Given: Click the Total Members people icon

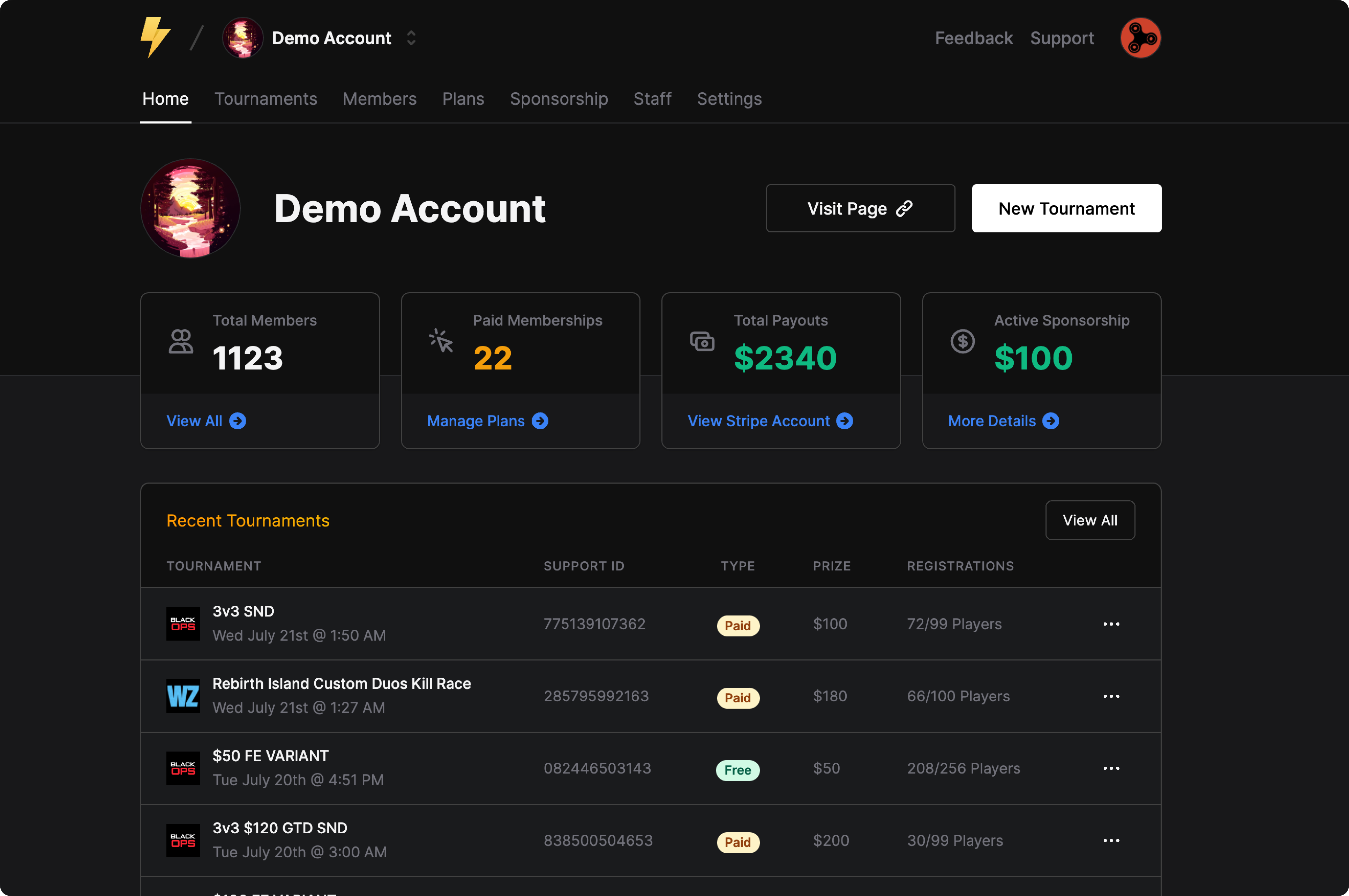Looking at the screenshot, I should (181, 342).
